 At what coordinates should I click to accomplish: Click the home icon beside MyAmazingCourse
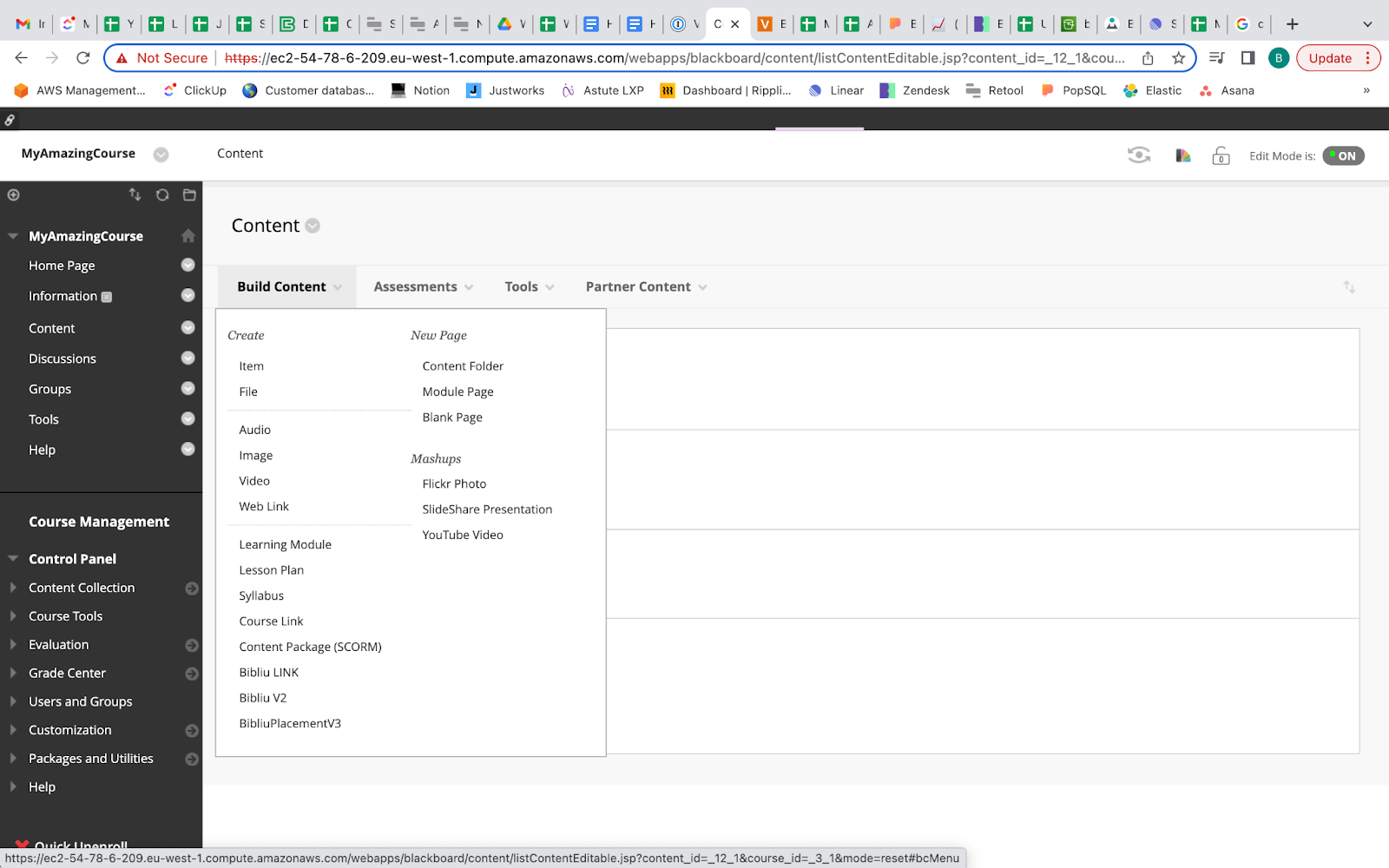tap(188, 236)
